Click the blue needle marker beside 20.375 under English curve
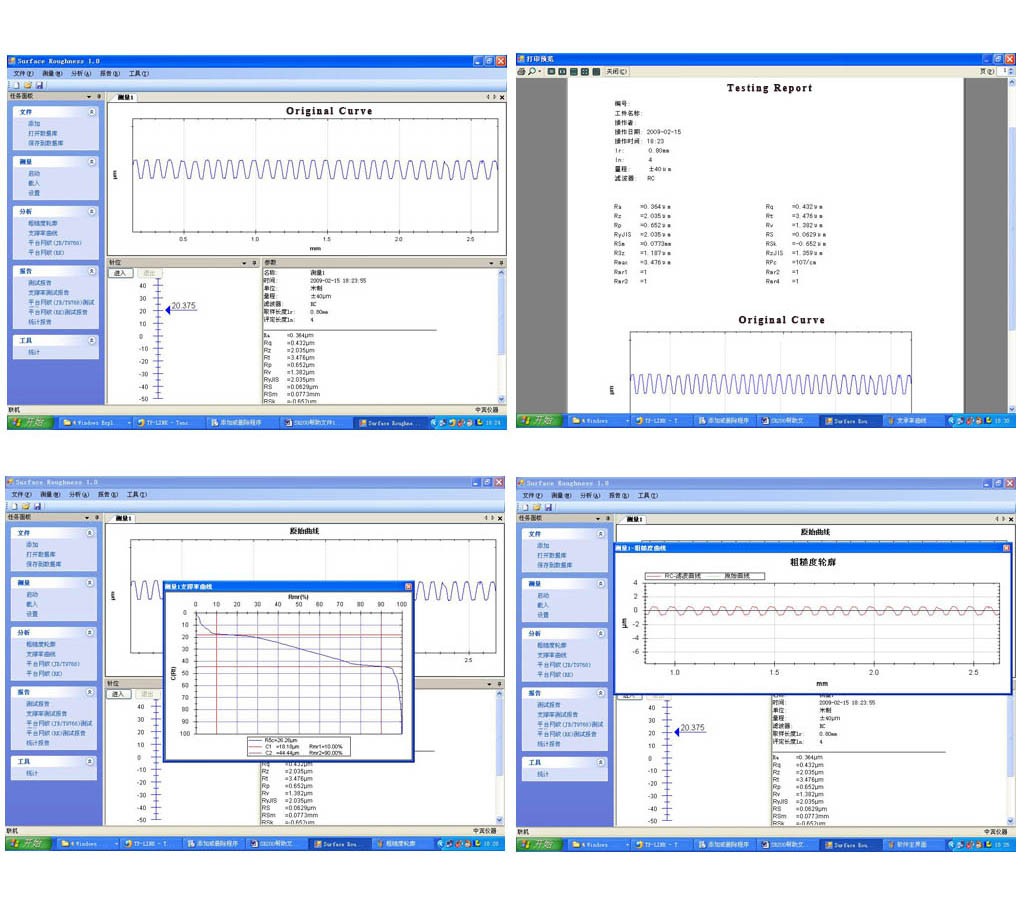This screenshot has height=917, width=1024. (168, 310)
